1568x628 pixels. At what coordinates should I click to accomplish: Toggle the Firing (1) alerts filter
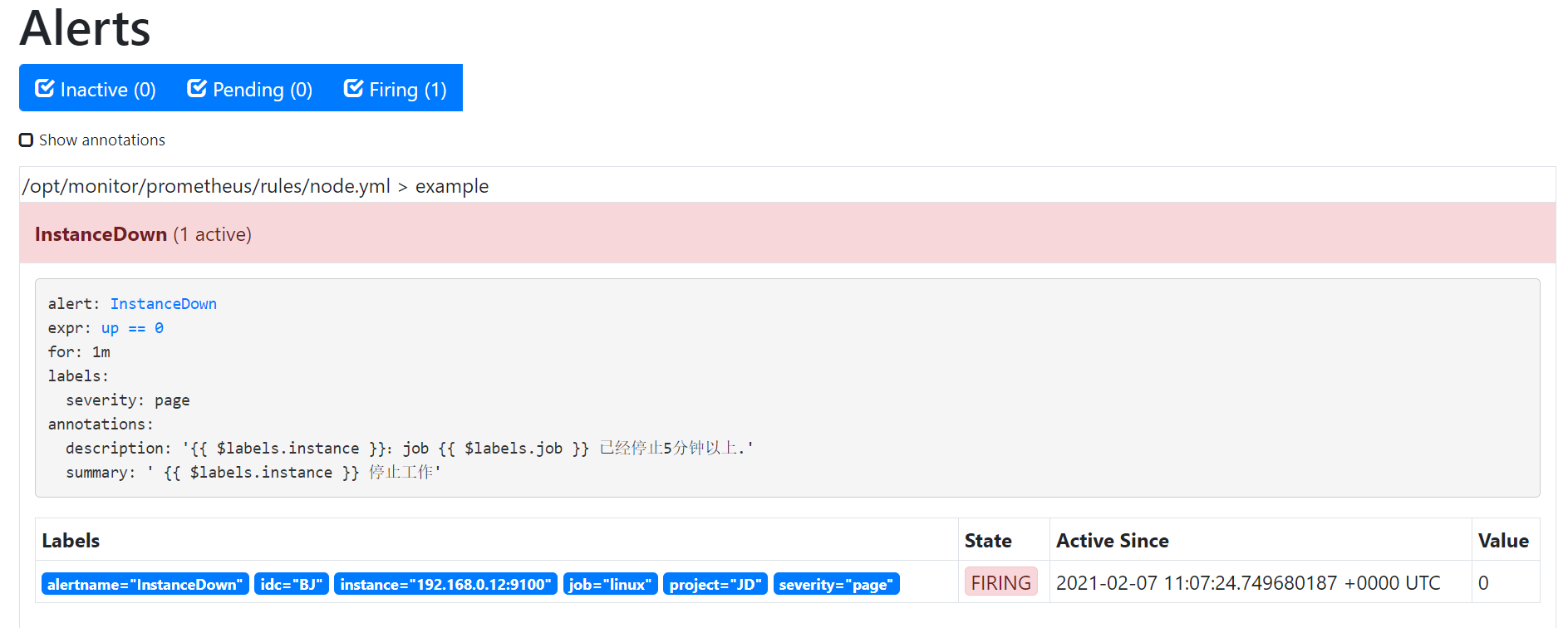(x=396, y=88)
